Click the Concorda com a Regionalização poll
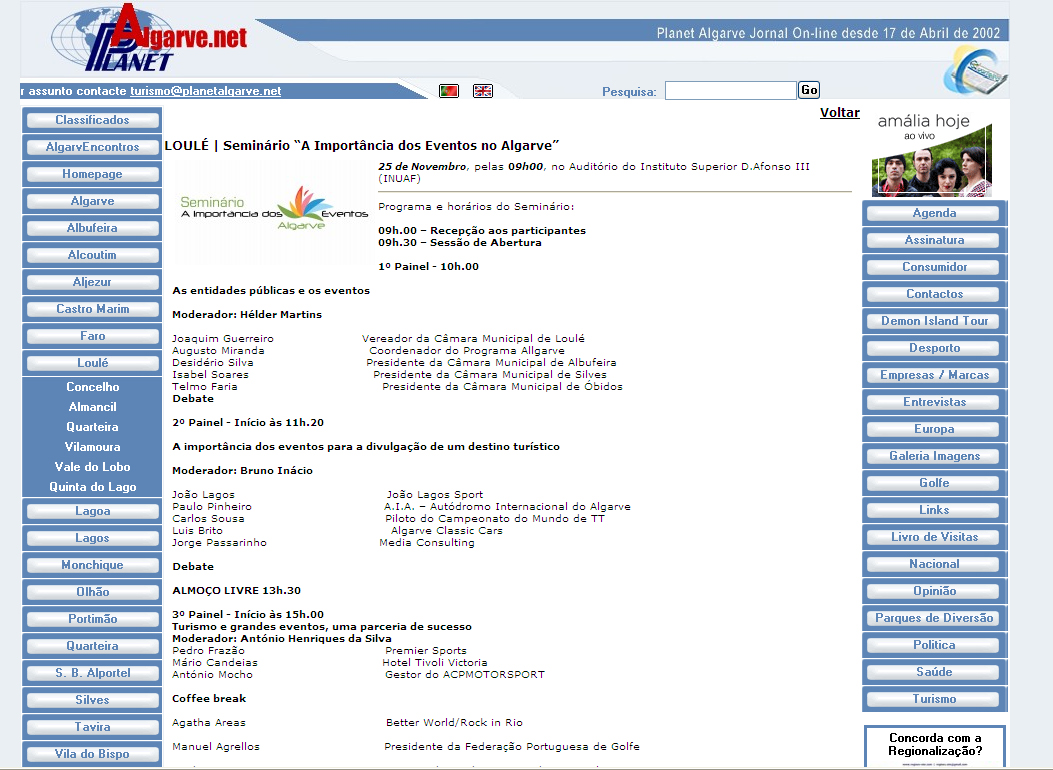Viewport: 1053px width, 770px height. [x=934, y=745]
